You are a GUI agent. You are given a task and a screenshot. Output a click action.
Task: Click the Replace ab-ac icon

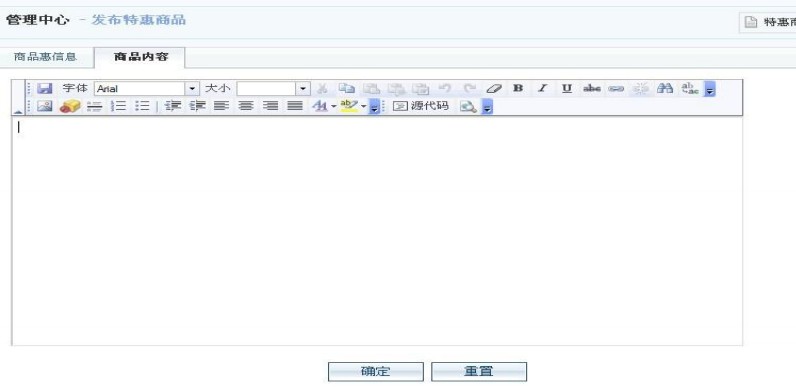690,88
